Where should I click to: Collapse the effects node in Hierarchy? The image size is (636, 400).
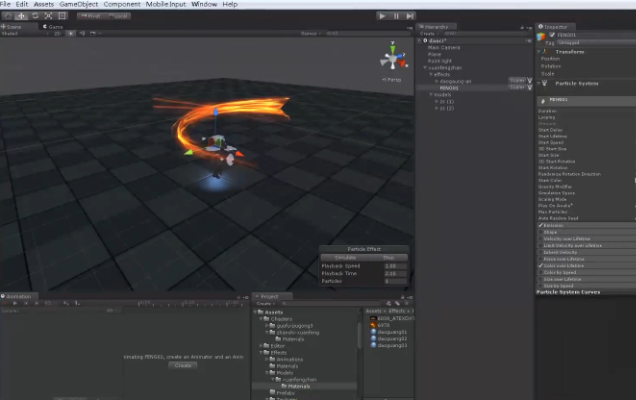click(x=431, y=75)
